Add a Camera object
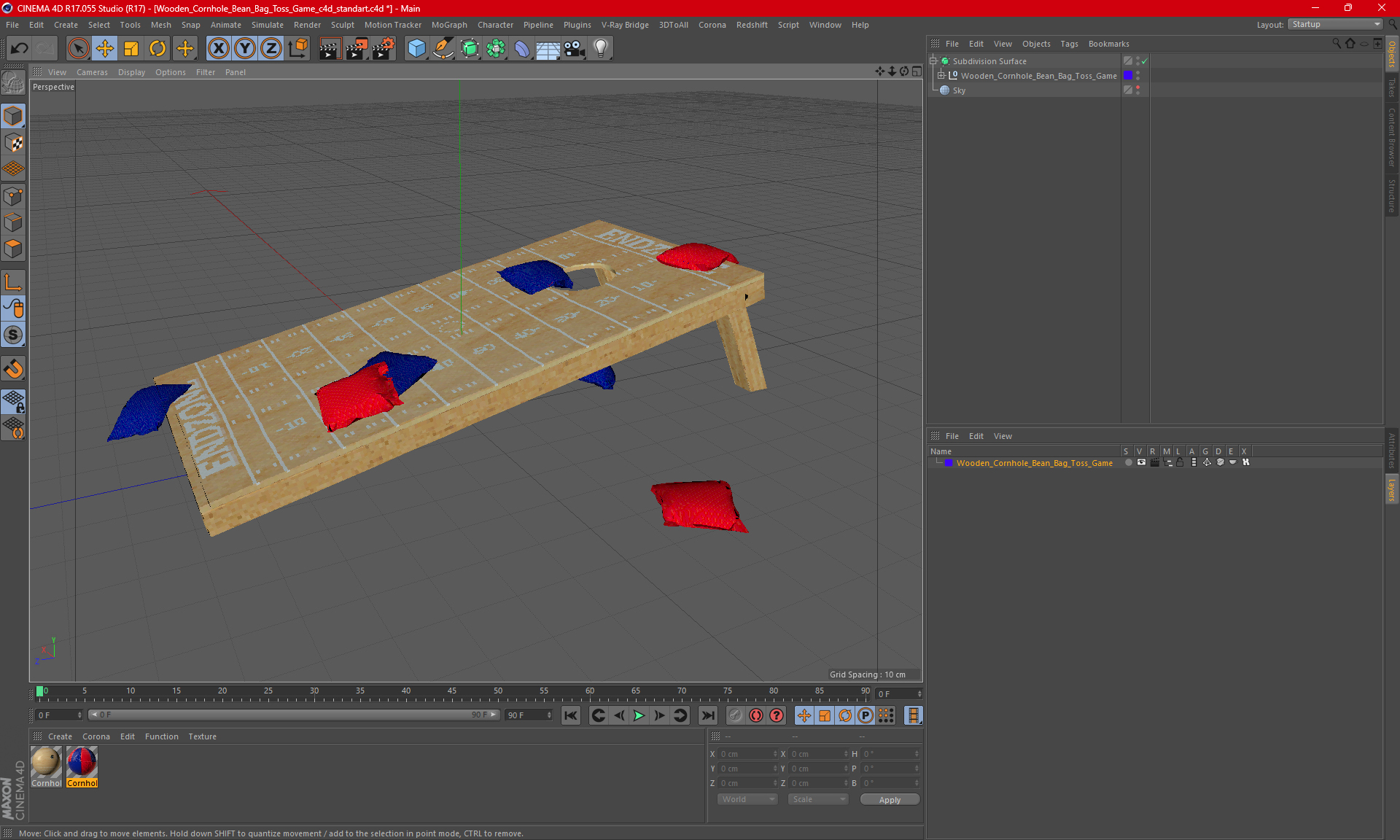Image resolution: width=1400 pixels, height=840 pixels. 575,49
